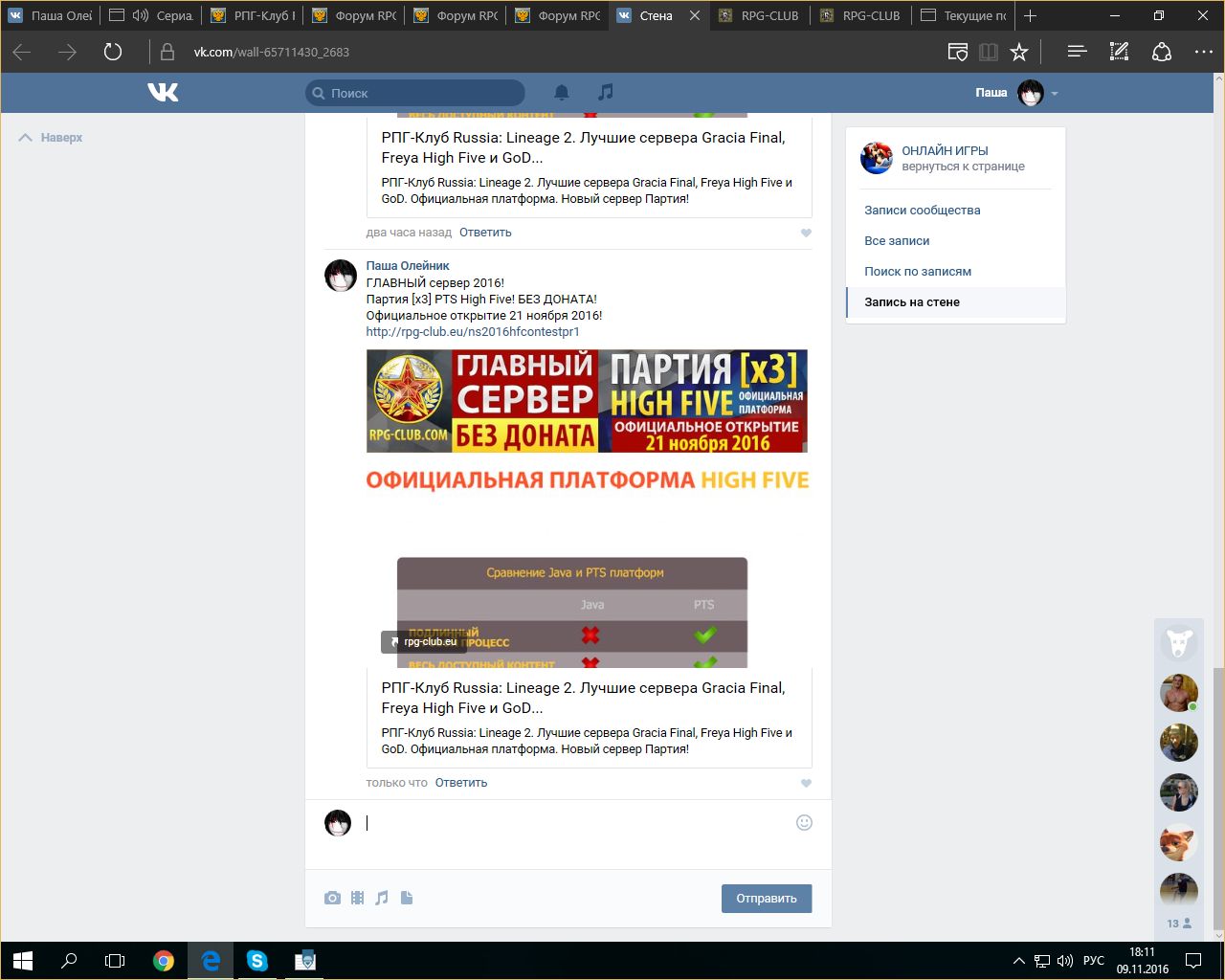Image resolution: width=1225 pixels, height=980 pixels.
Task: Attach a photo with camera icon
Action: click(332, 898)
